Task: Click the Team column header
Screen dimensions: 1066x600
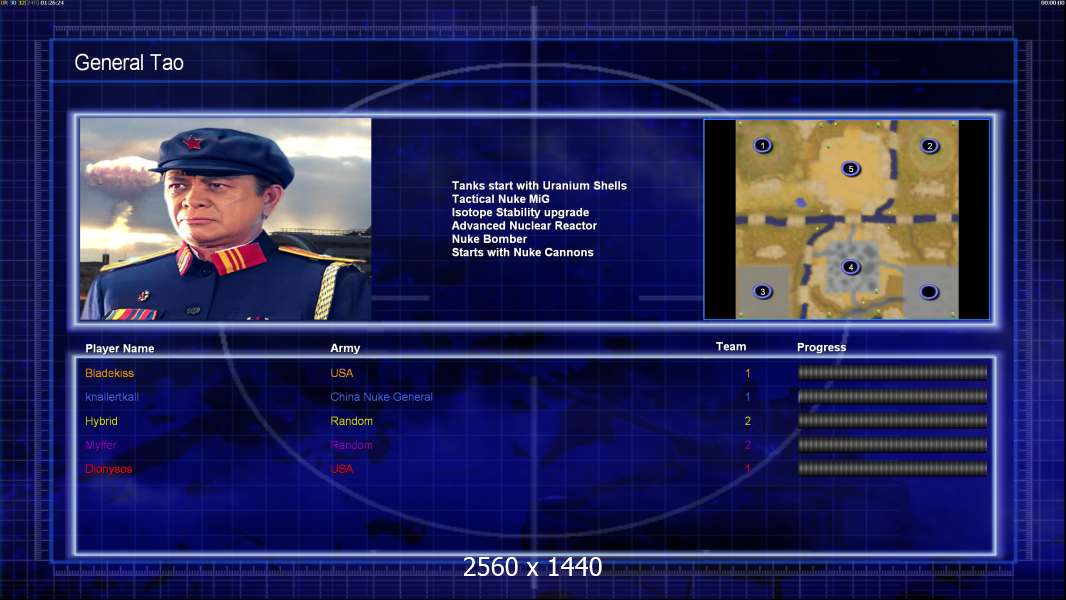Action: click(731, 347)
